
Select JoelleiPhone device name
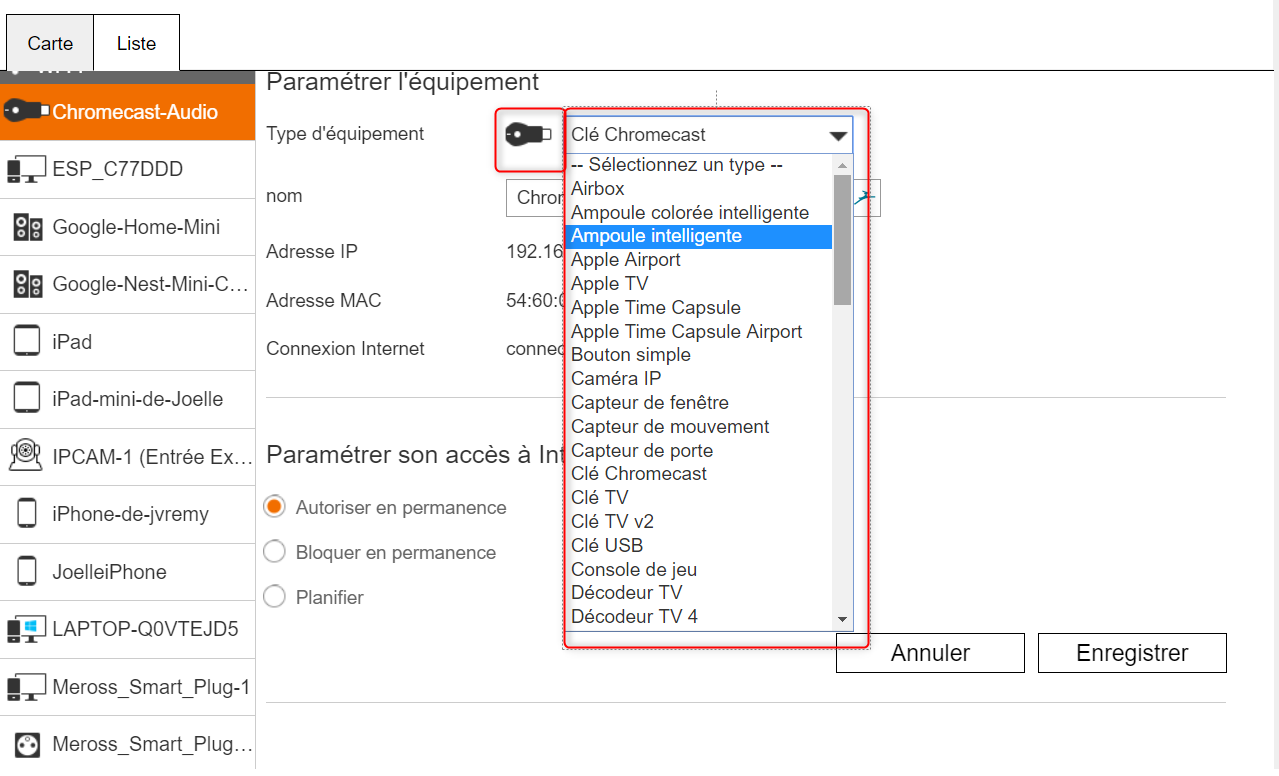click(109, 572)
